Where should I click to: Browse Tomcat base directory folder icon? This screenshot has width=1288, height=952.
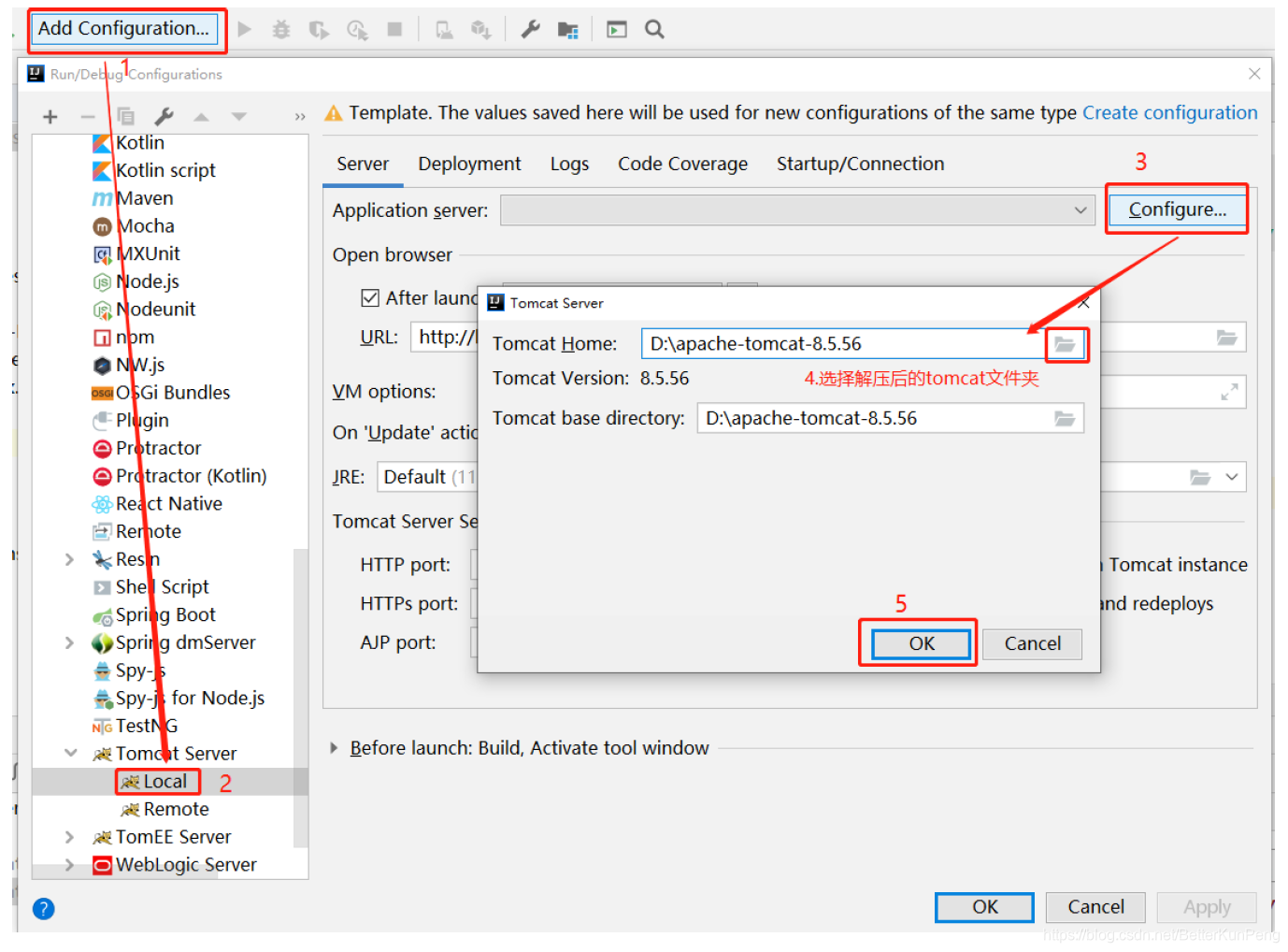pos(1065,418)
